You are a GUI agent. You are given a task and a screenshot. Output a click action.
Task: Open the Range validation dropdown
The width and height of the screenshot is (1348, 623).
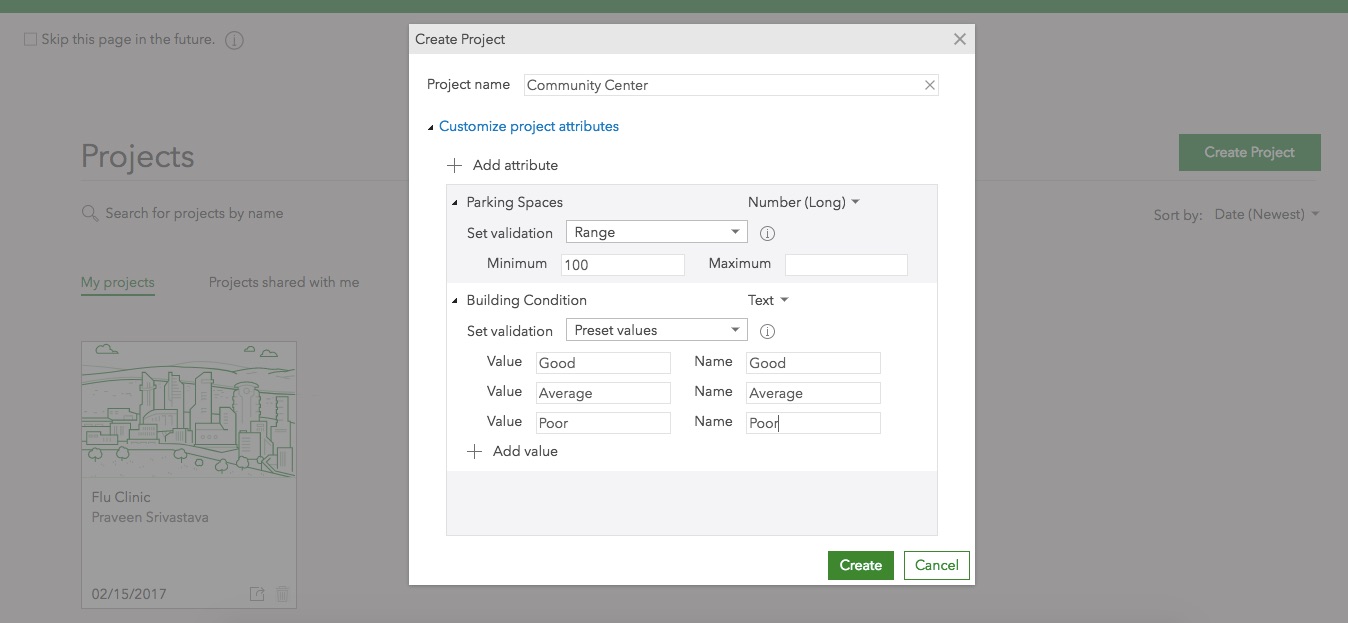[x=656, y=232]
